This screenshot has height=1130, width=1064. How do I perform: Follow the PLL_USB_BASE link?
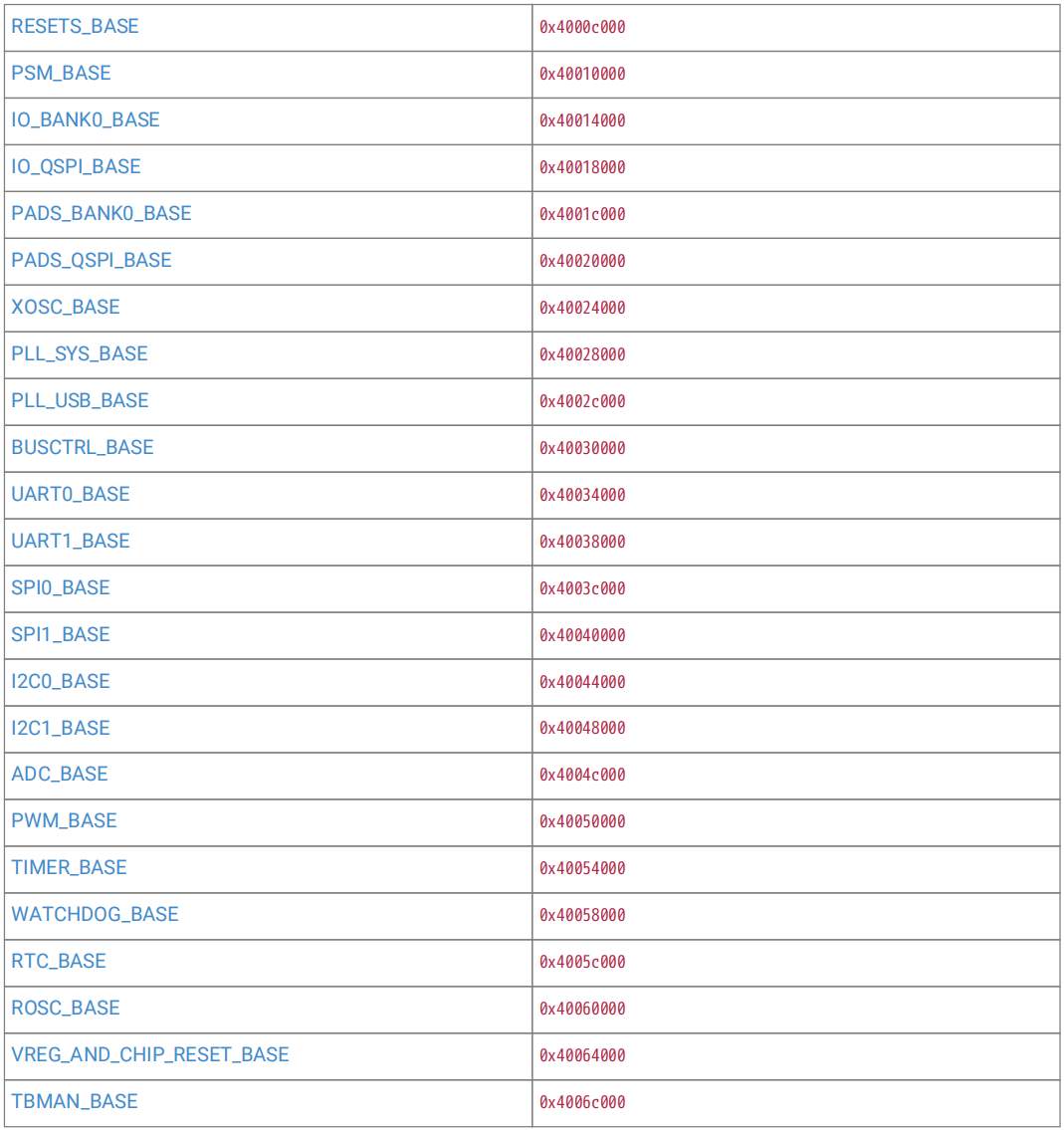[x=80, y=400]
